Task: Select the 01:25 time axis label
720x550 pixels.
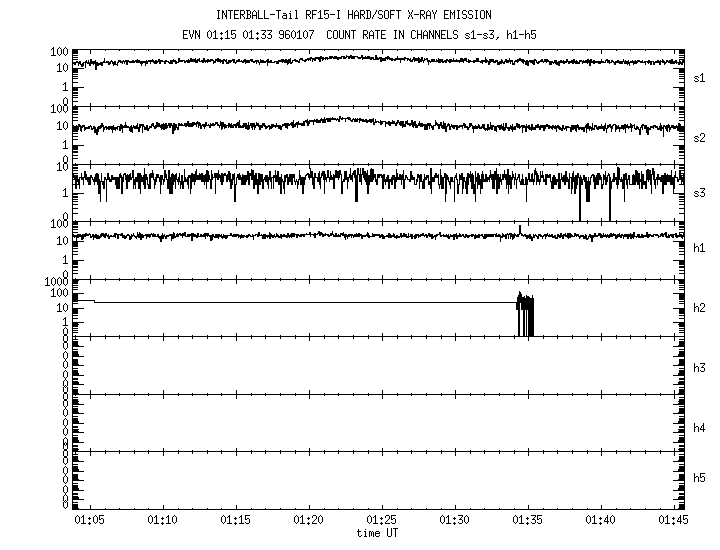Action: 382,521
